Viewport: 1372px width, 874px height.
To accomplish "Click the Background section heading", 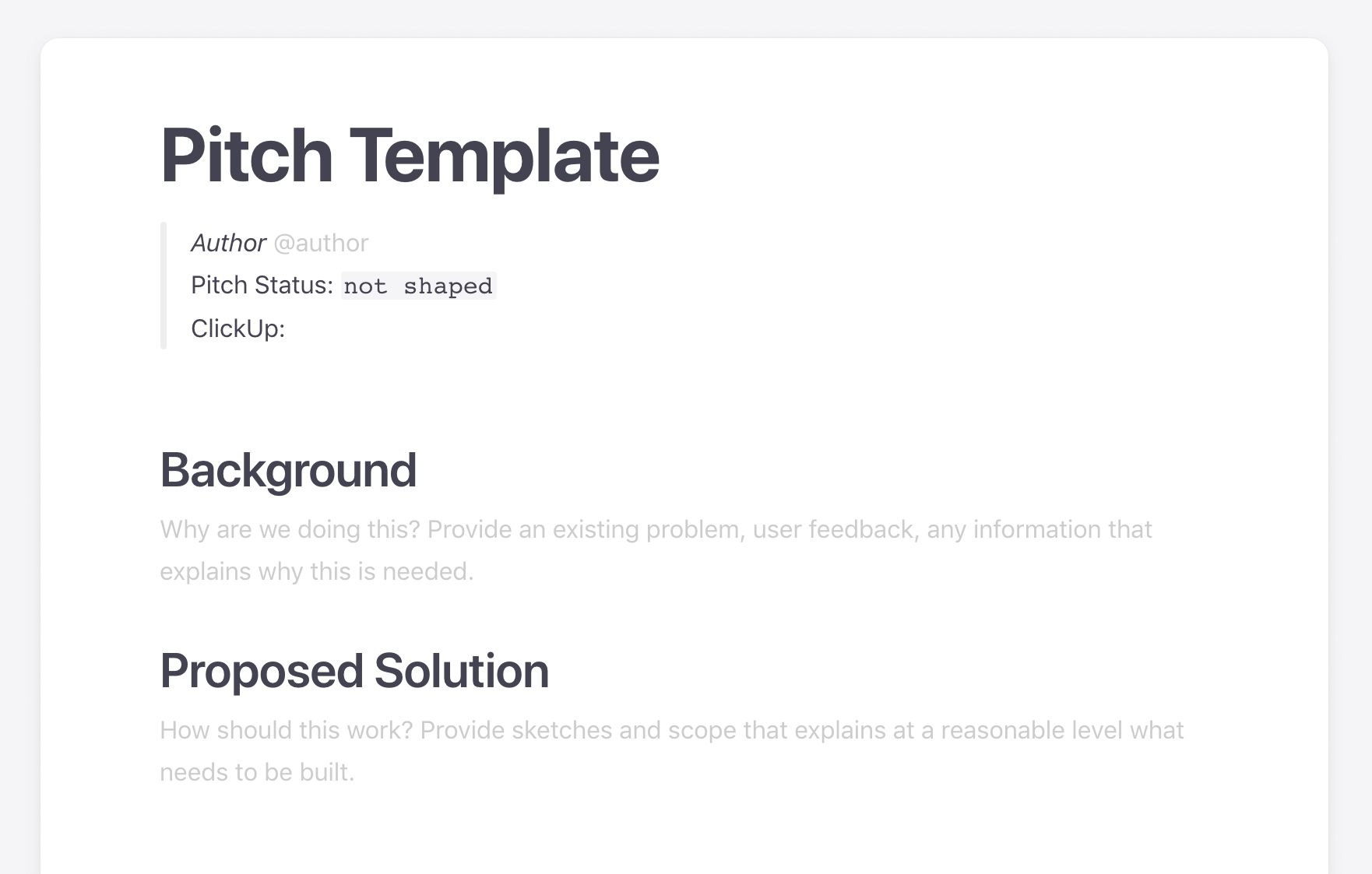I will tap(288, 470).
